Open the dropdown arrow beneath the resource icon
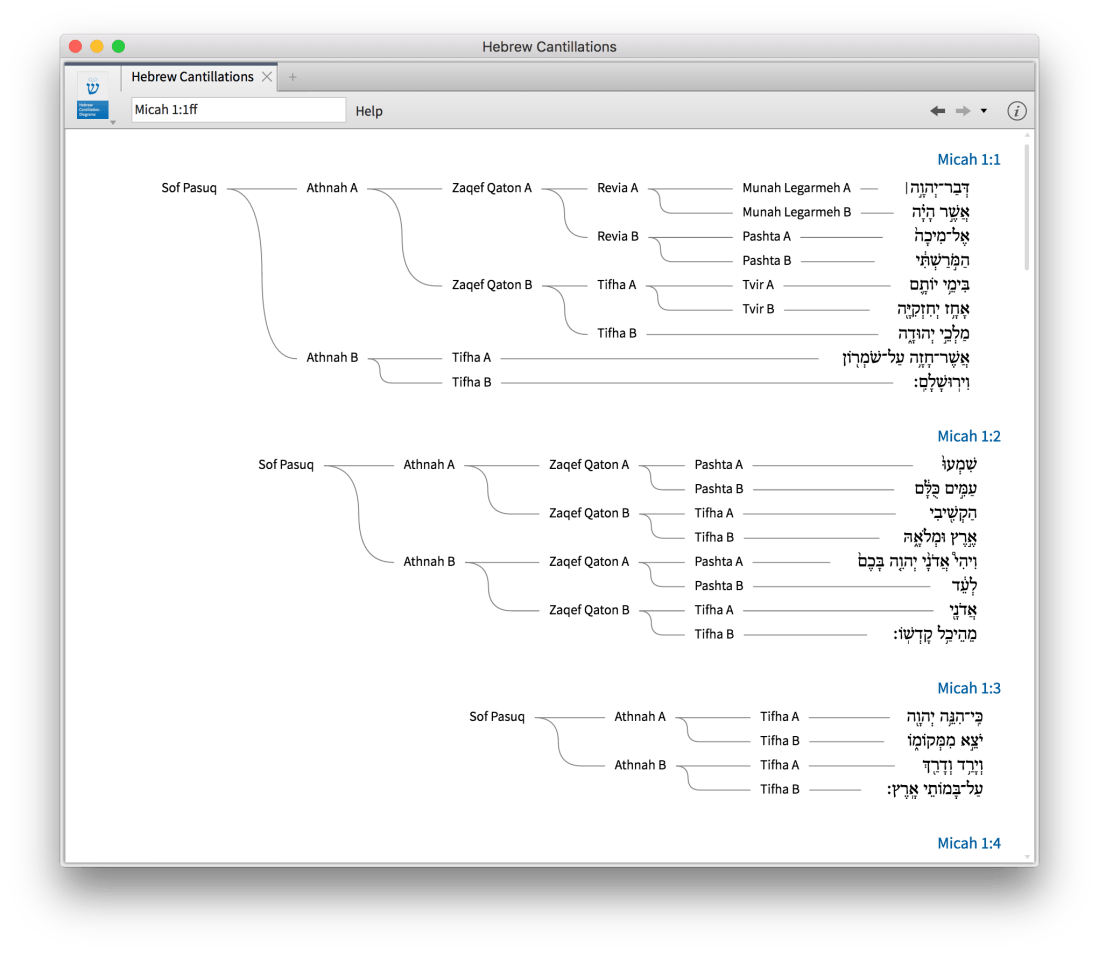Viewport: 1099px width, 953px height. click(x=113, y=122)
